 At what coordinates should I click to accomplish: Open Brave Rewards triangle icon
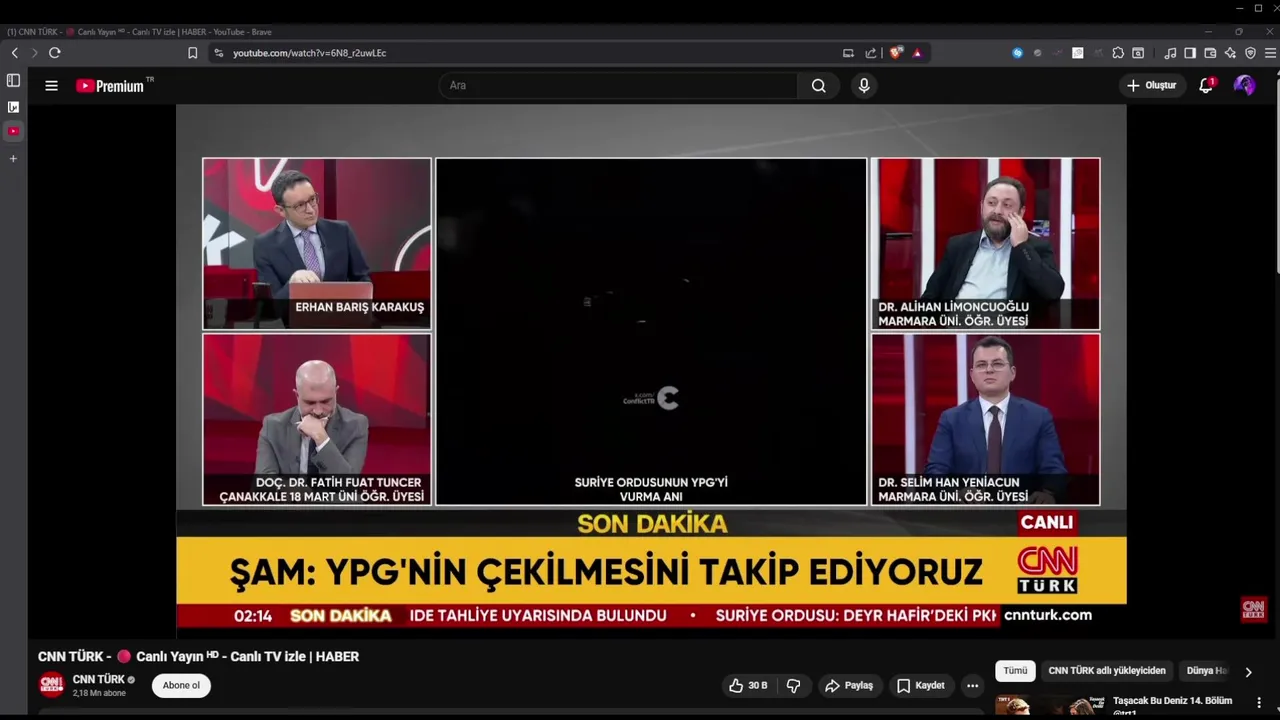(917, 53)
